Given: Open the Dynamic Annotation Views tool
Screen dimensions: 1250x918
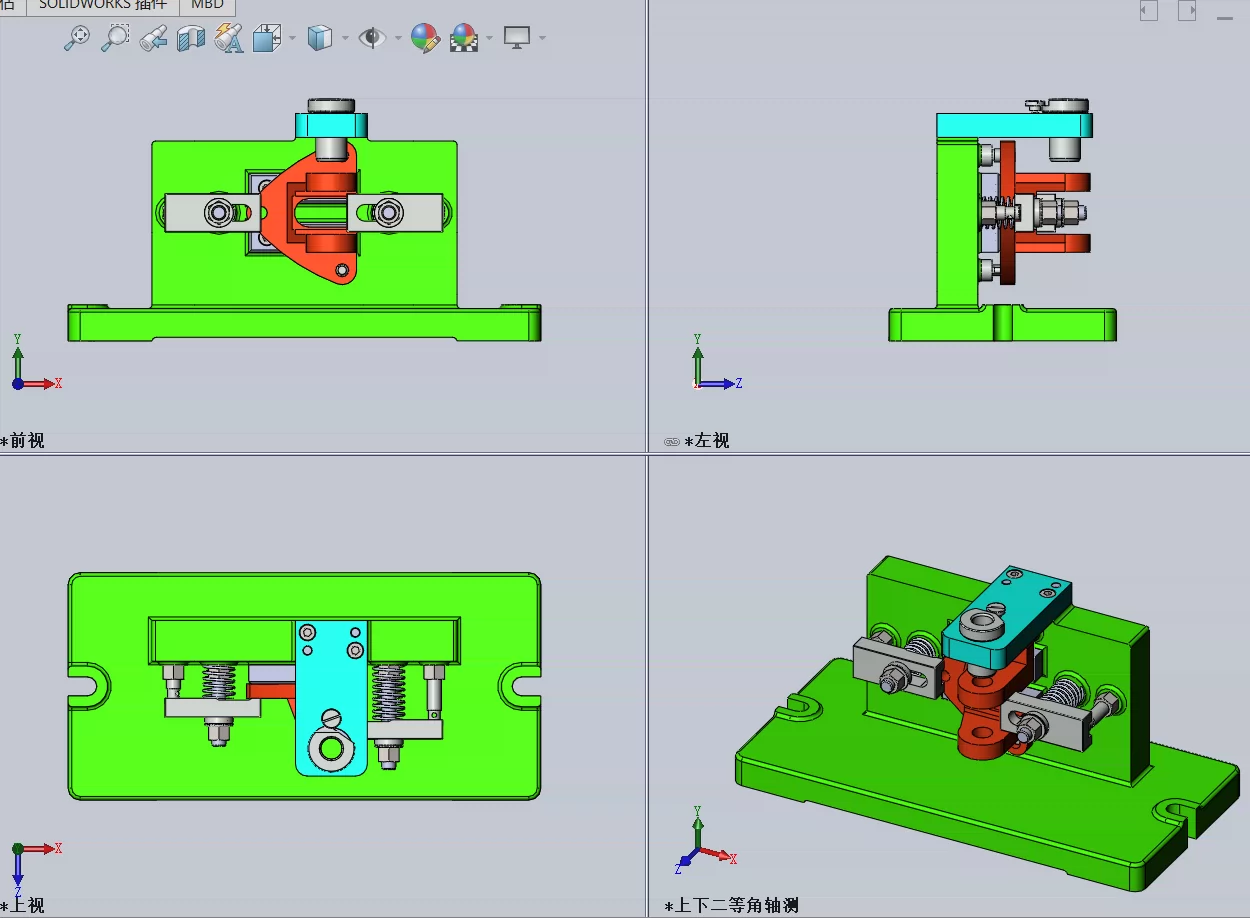Looking at the screenshot, I should point(229,38).
